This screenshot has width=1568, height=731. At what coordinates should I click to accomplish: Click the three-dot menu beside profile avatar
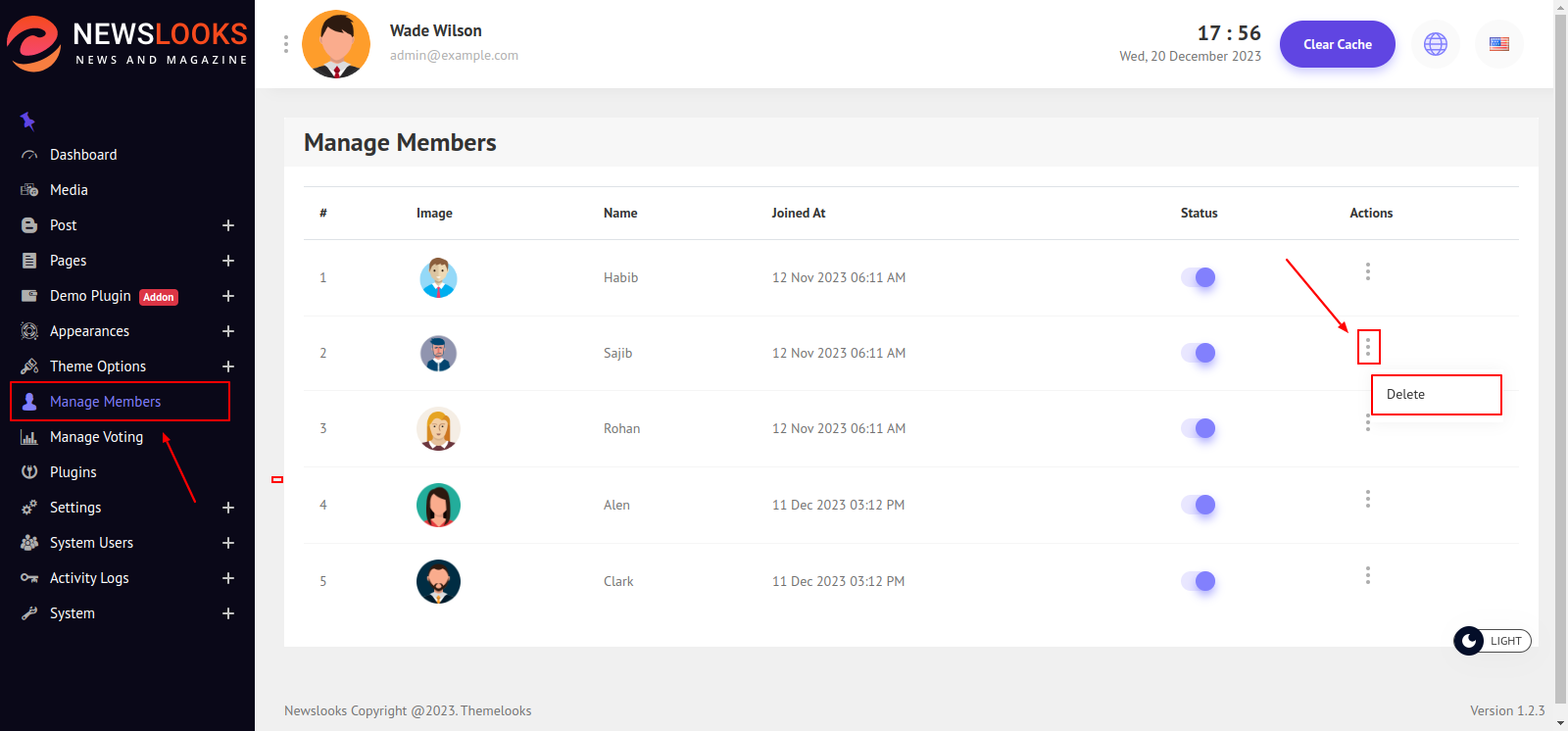286,44
